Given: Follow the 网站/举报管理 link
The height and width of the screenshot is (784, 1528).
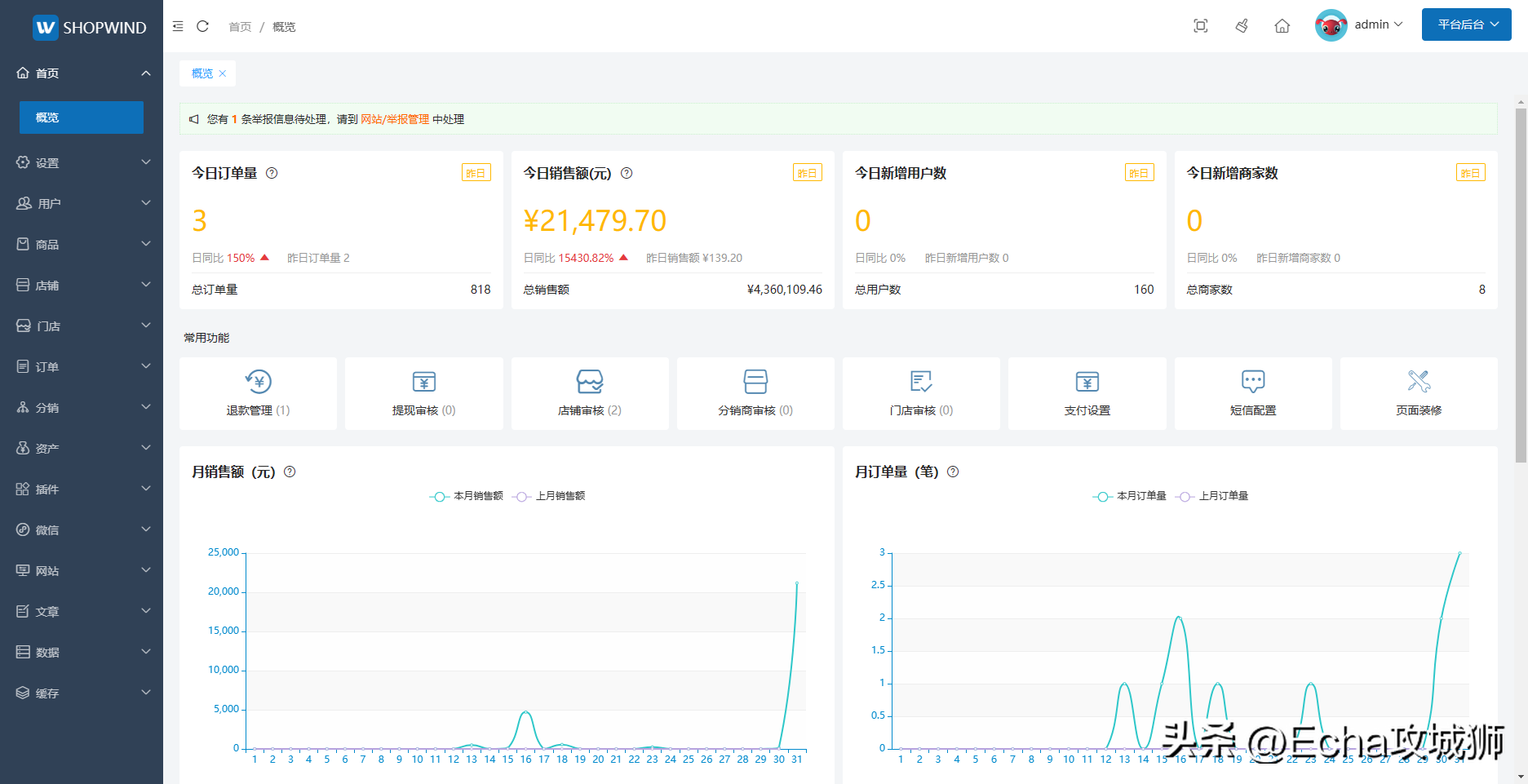Looking at the screenshot, I should pyautogui.click(x=395, y=119).
